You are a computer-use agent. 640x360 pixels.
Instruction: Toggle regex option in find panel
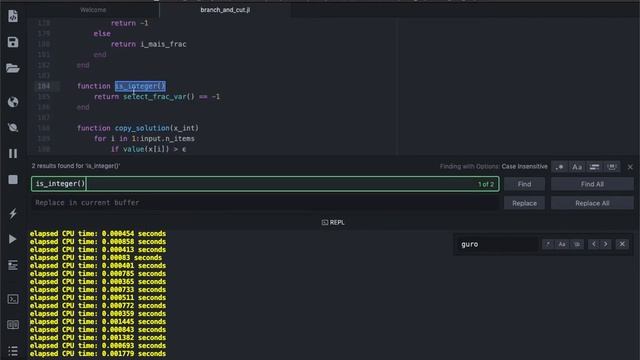(560, 167)
